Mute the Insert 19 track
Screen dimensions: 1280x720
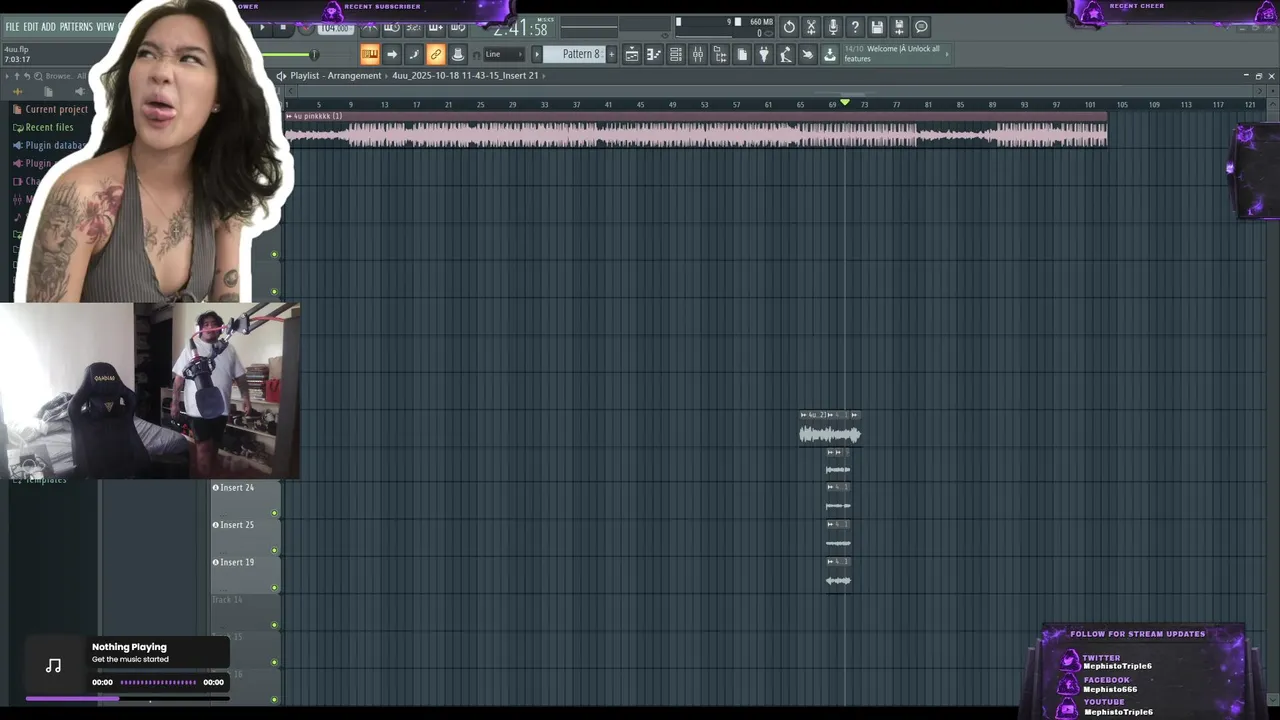click(x=275, y=588)
